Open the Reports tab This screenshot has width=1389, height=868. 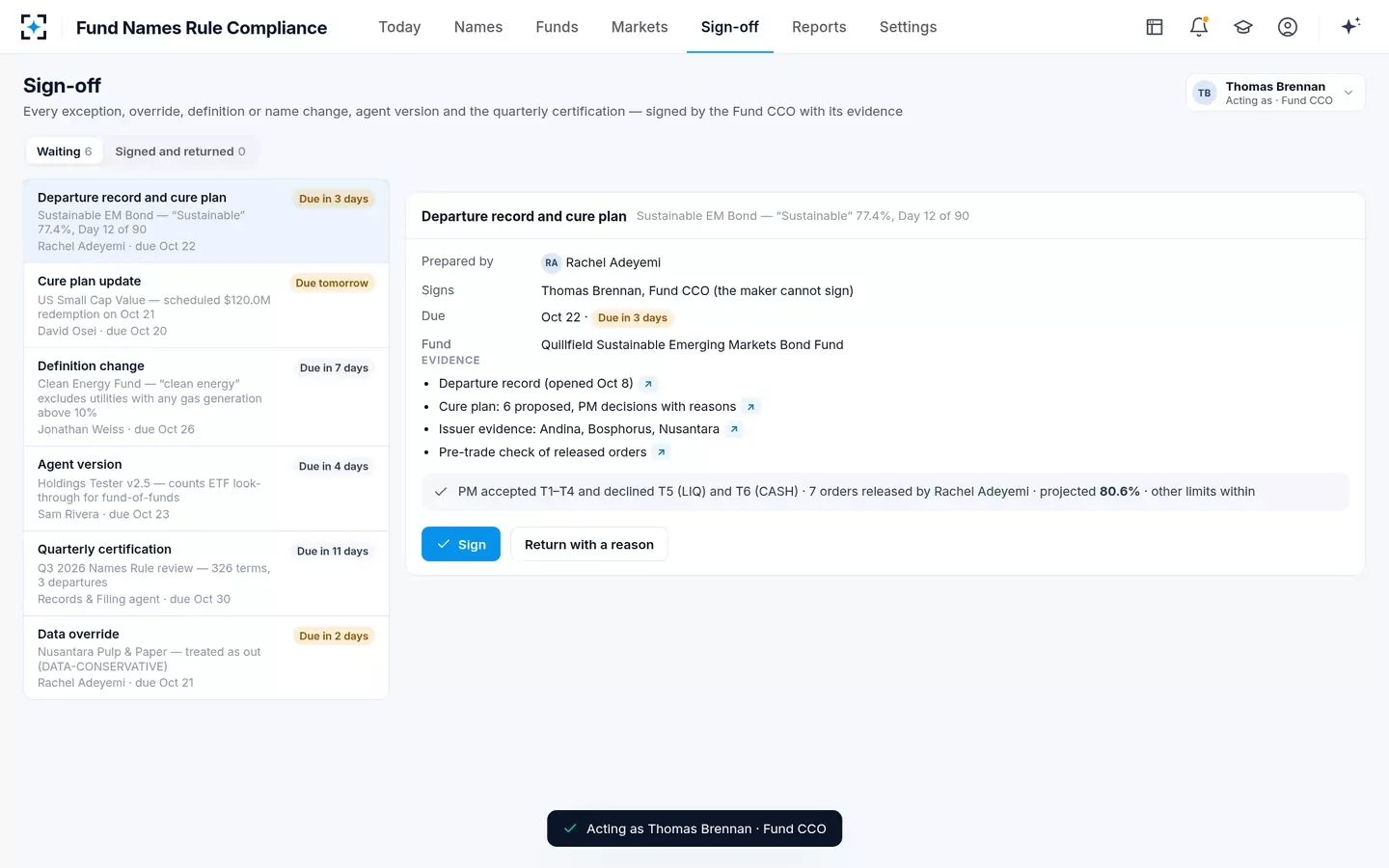tap(819, 27)
